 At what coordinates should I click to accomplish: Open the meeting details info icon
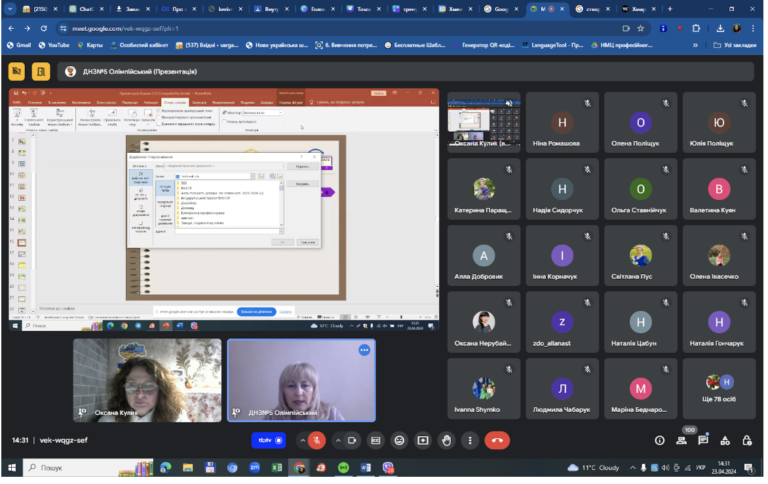point(660,441)
